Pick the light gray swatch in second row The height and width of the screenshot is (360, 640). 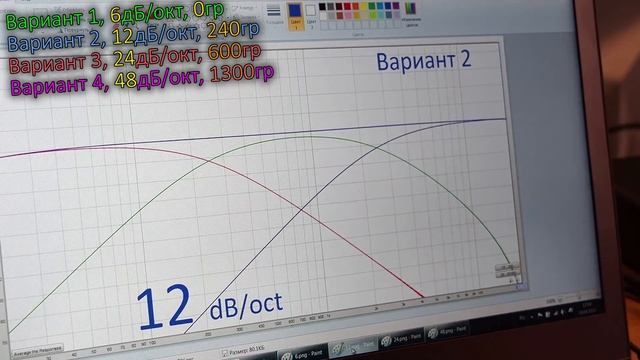[331, 16]
